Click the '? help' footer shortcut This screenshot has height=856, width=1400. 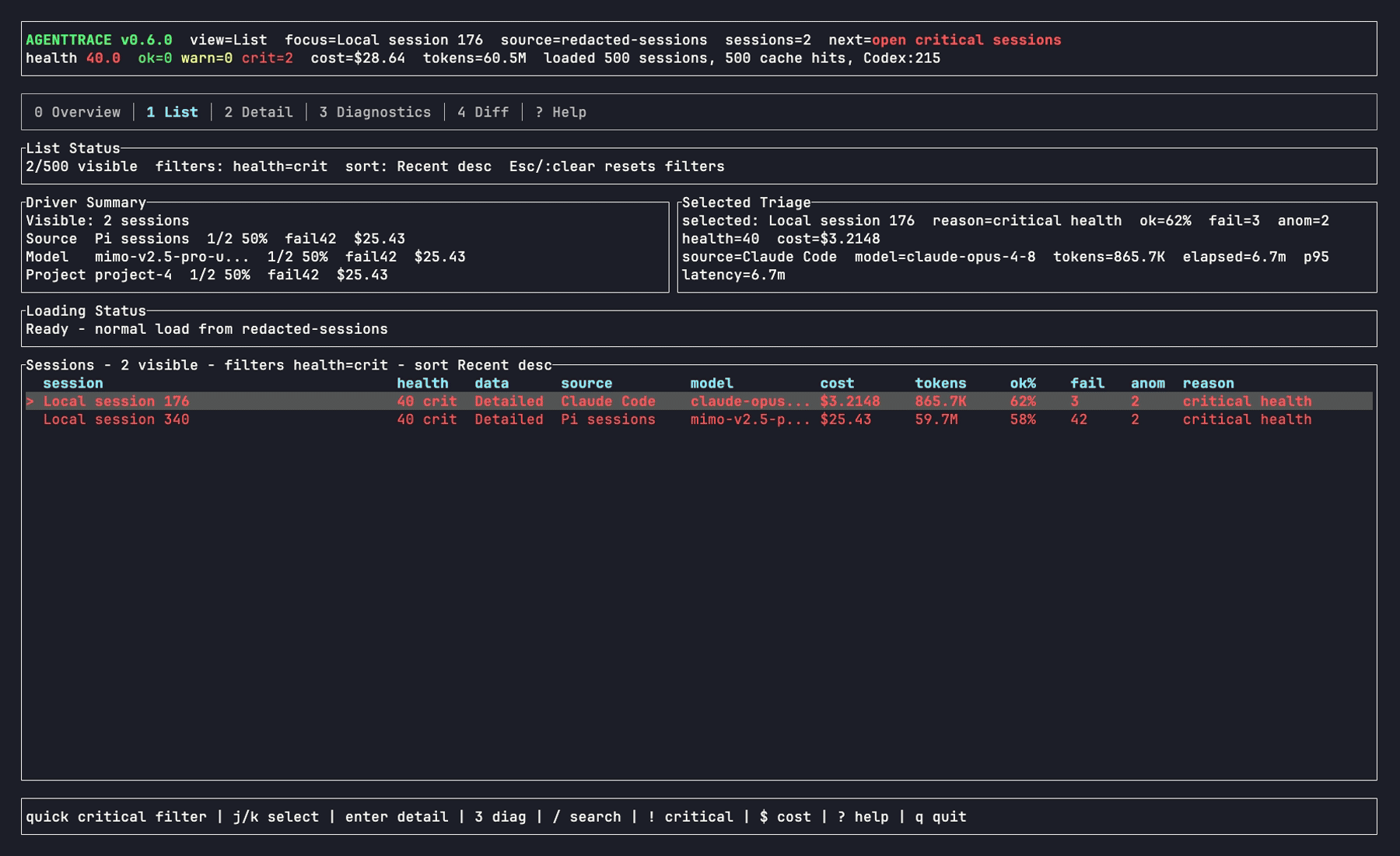coord(863,817)
